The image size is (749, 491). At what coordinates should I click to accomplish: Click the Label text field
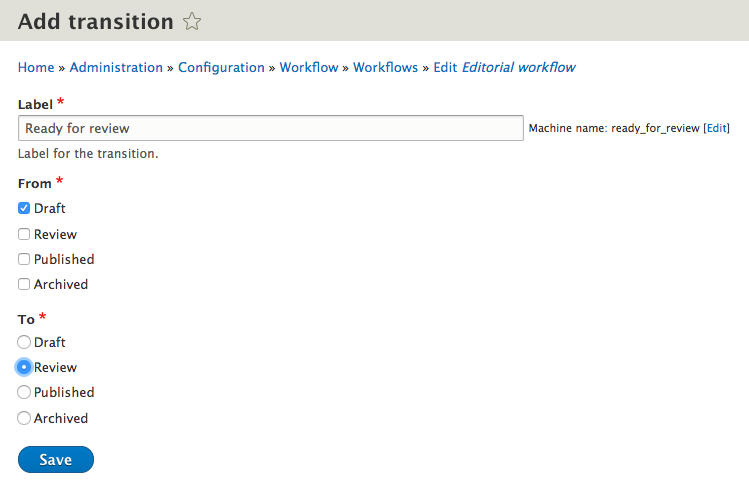coord(271,128)
